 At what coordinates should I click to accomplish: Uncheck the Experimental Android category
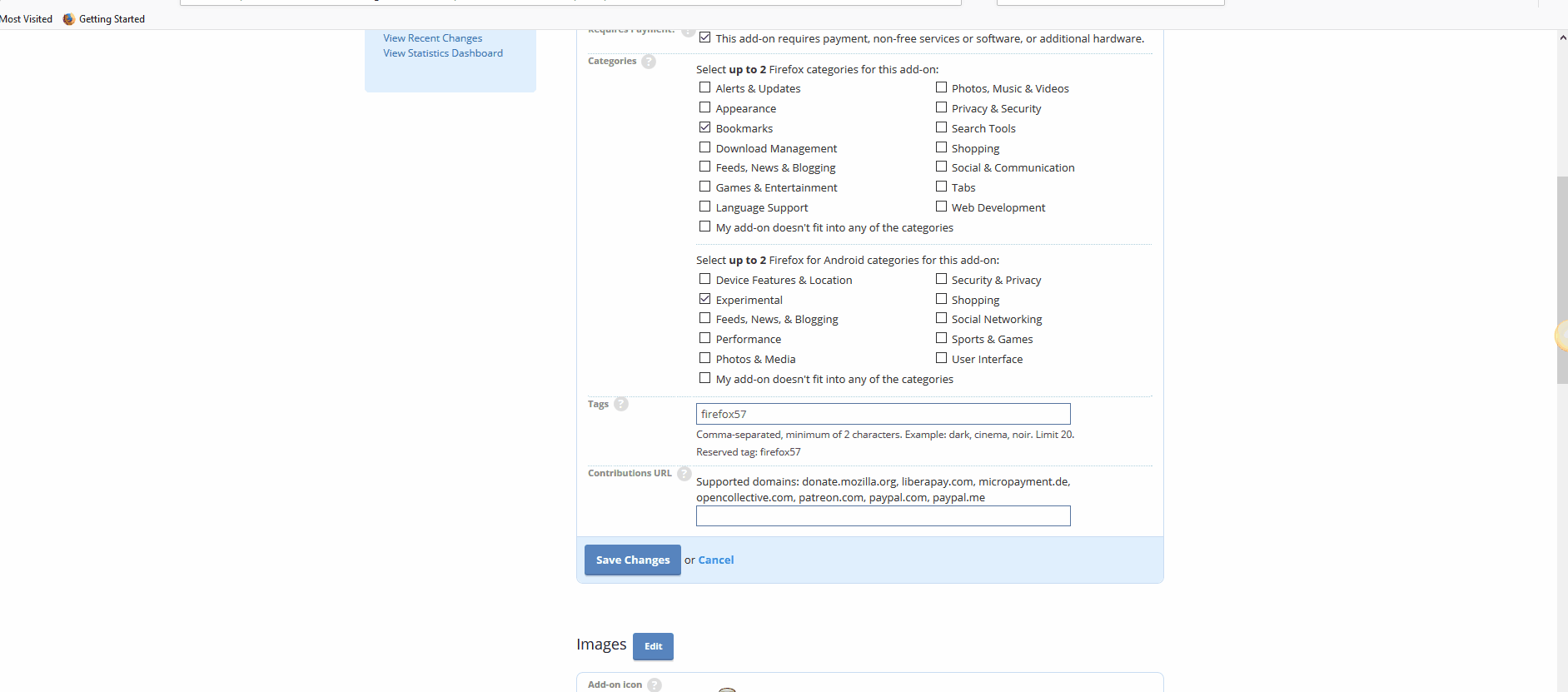704,298
